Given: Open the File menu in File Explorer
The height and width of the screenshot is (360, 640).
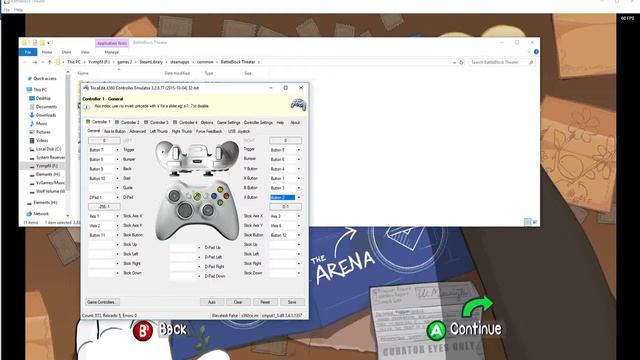Looking at the screenshot, I should tap(28, 52).
